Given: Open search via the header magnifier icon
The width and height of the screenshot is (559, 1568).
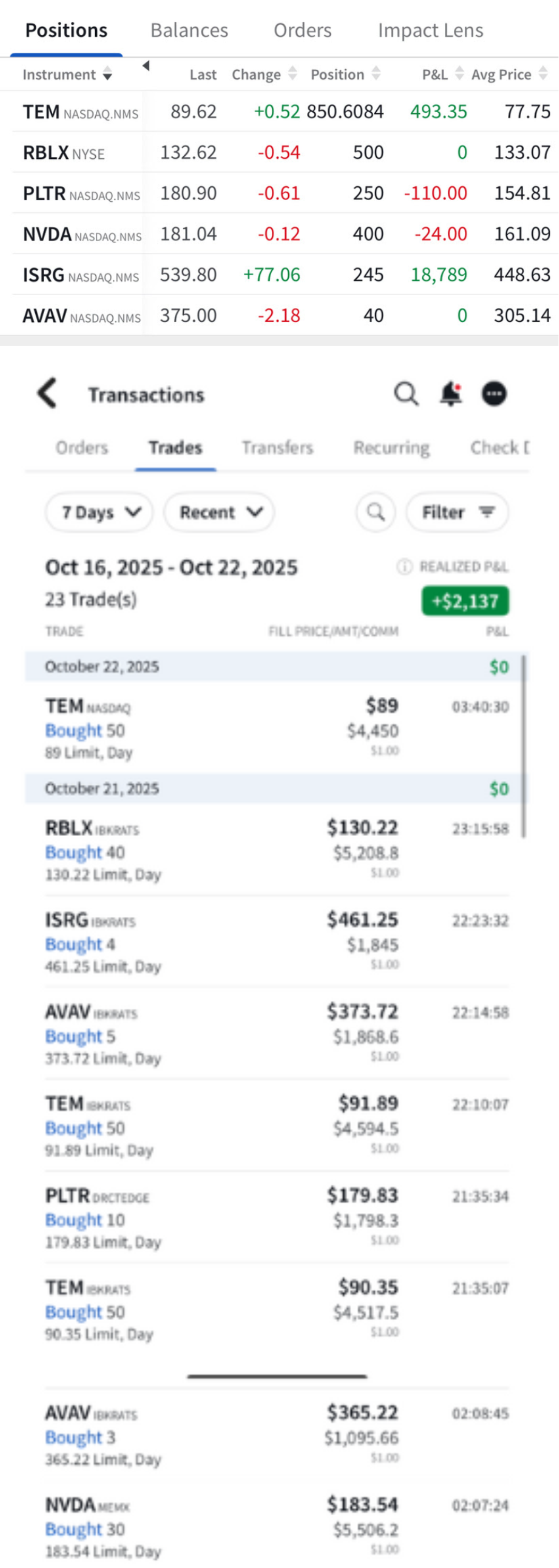Looking at the screenshot, I should click(406, 394).
